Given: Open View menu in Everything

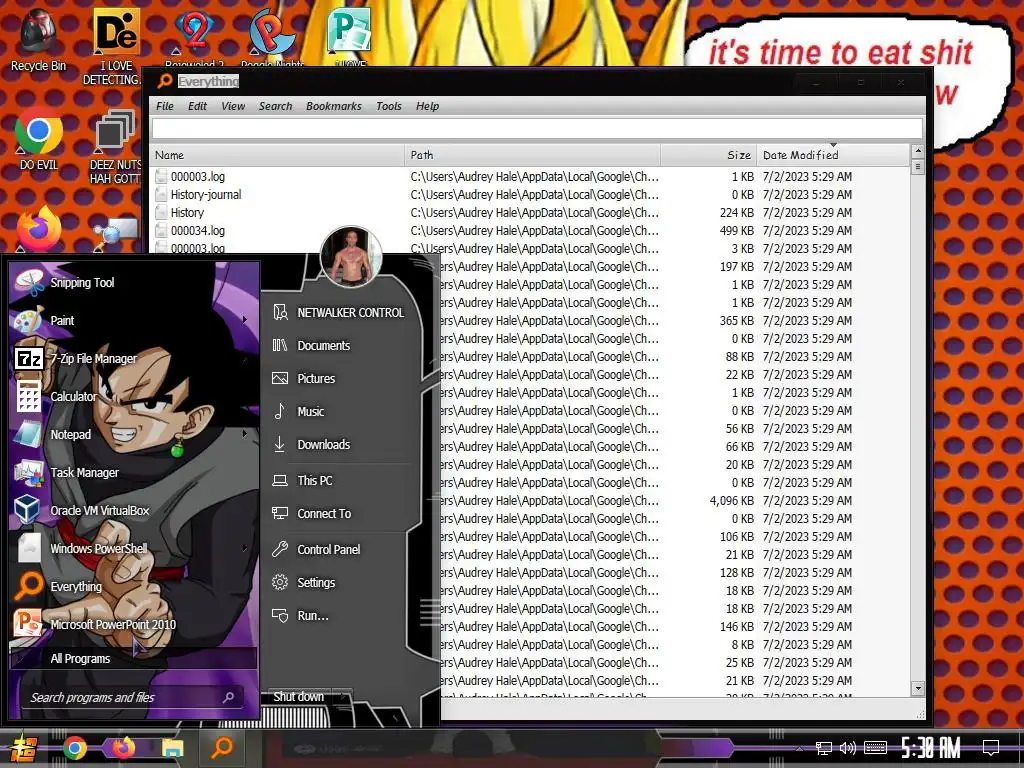Looking at the screenshot, I should [232, 106].
